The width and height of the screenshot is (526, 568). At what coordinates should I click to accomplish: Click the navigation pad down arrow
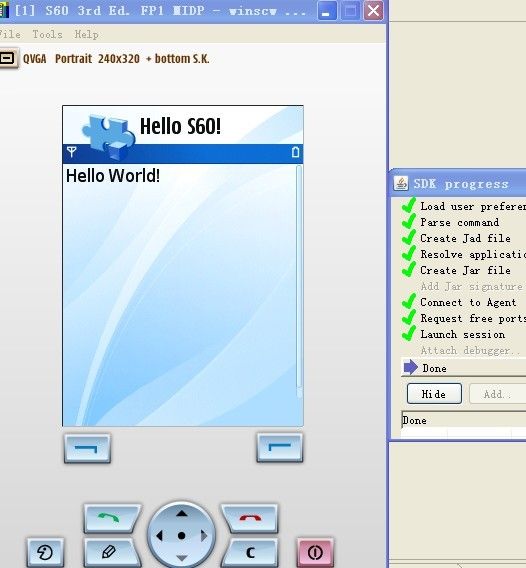[181, 557]
